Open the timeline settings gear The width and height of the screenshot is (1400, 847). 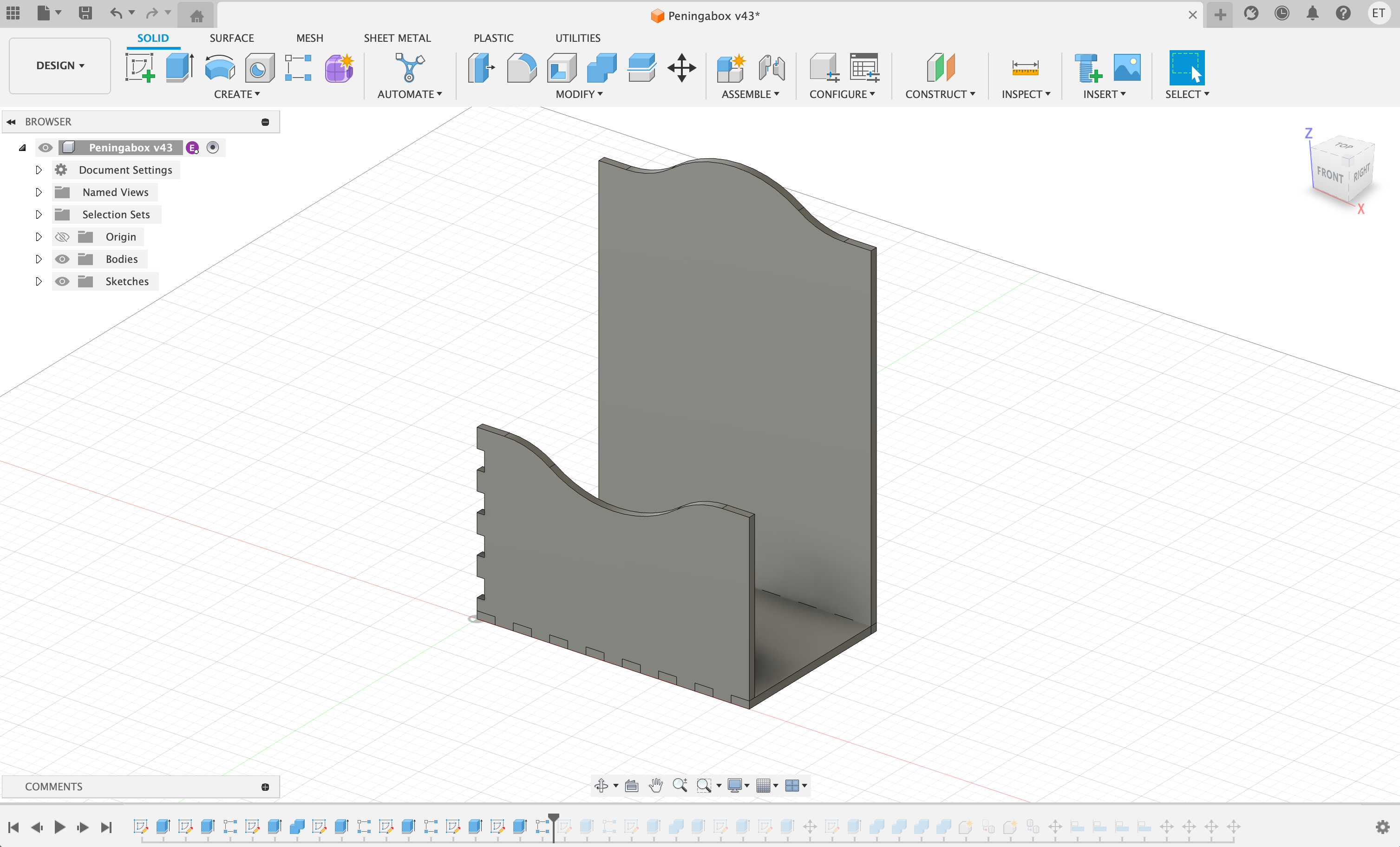pyautogui.click(x=1382, y=827)
